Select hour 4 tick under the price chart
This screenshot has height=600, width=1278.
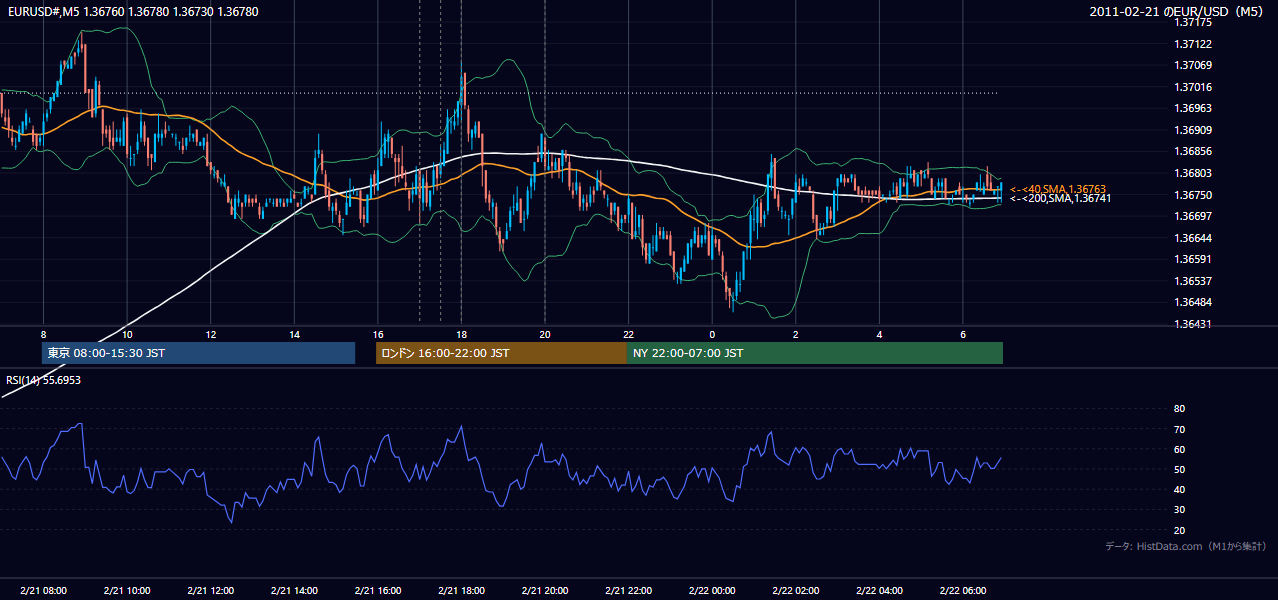click(879, 334)
